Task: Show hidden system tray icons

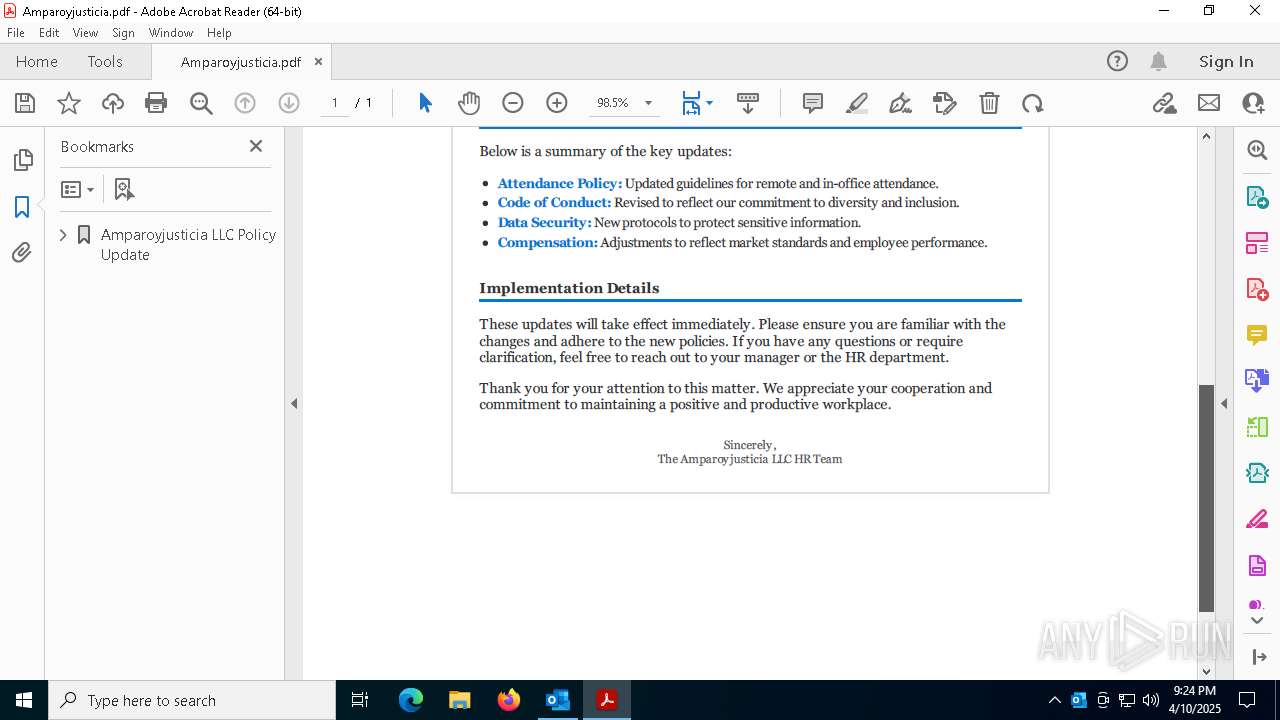Action: coord(1054,700)
